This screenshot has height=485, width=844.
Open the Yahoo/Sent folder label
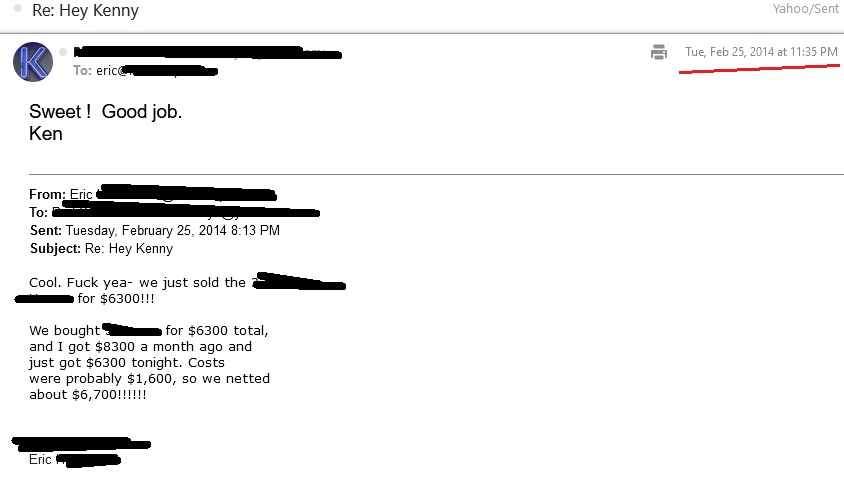(804, 10)
